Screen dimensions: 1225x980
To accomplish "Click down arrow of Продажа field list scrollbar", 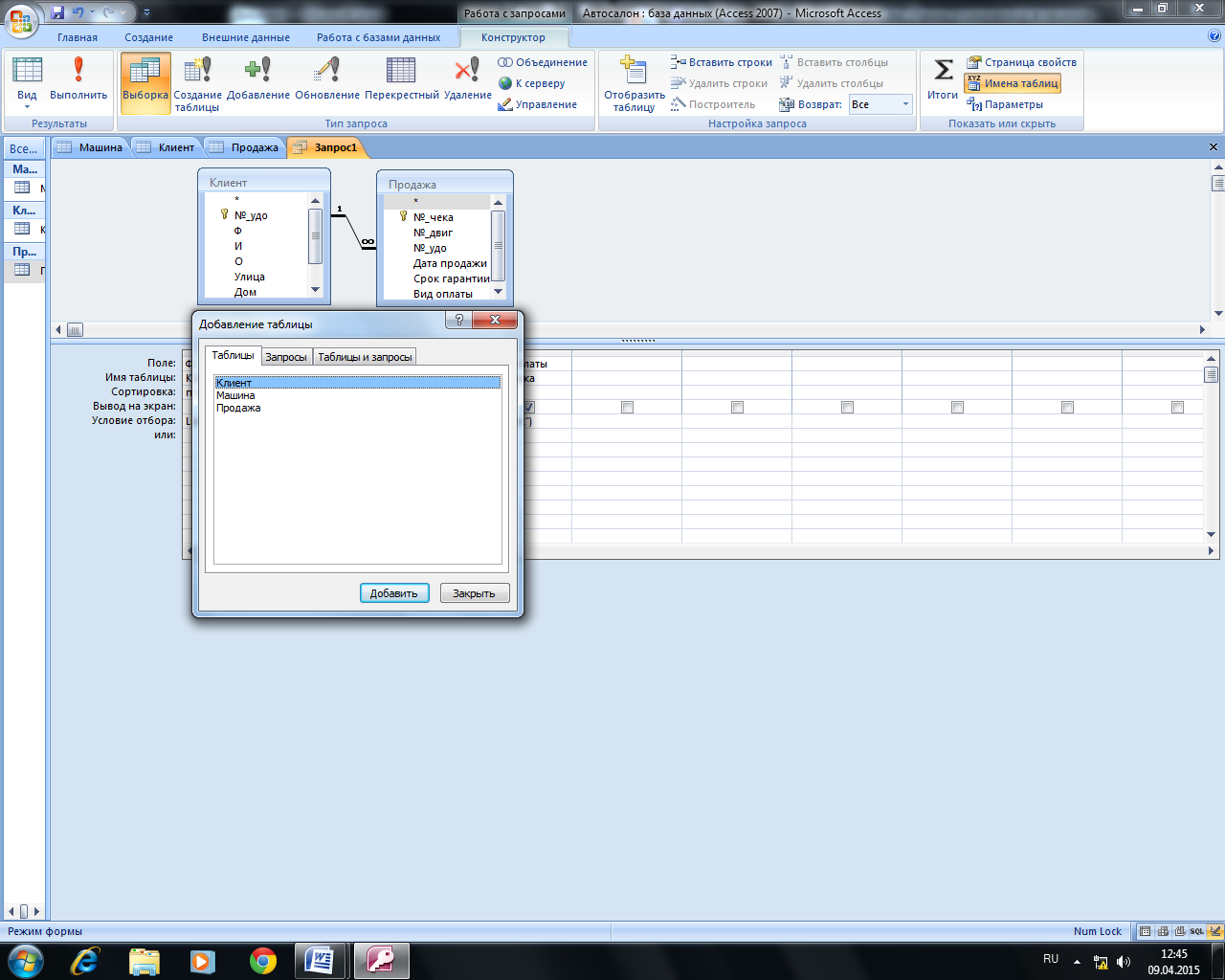I will [x=498, y=292].
